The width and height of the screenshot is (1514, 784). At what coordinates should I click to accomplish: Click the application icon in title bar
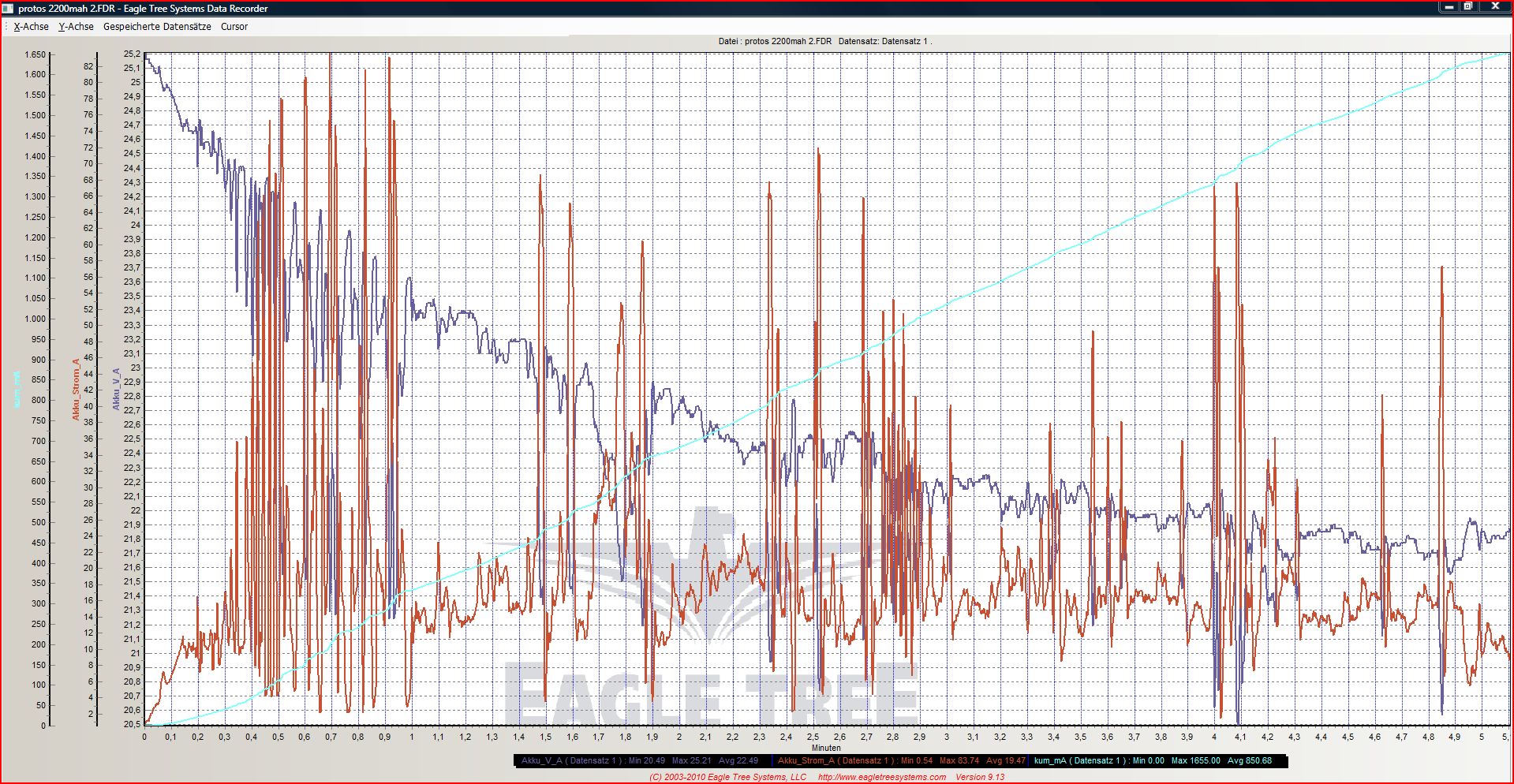8,9
